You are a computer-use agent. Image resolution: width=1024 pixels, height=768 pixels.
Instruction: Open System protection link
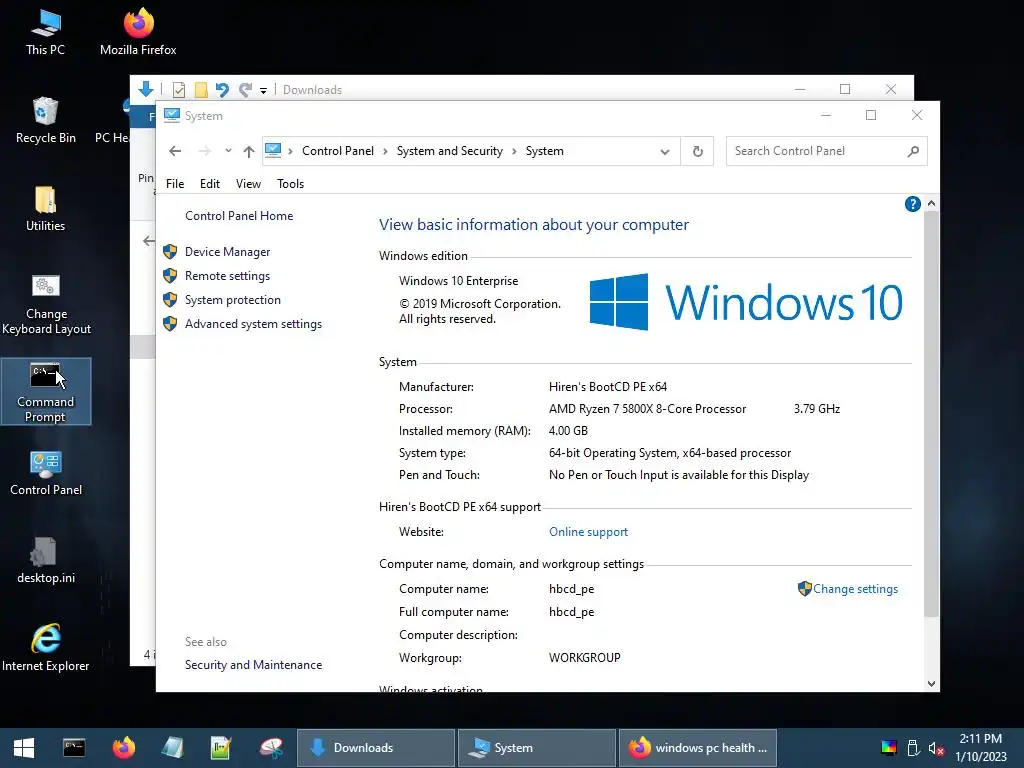pyautogui.click(x=232, y=300)
